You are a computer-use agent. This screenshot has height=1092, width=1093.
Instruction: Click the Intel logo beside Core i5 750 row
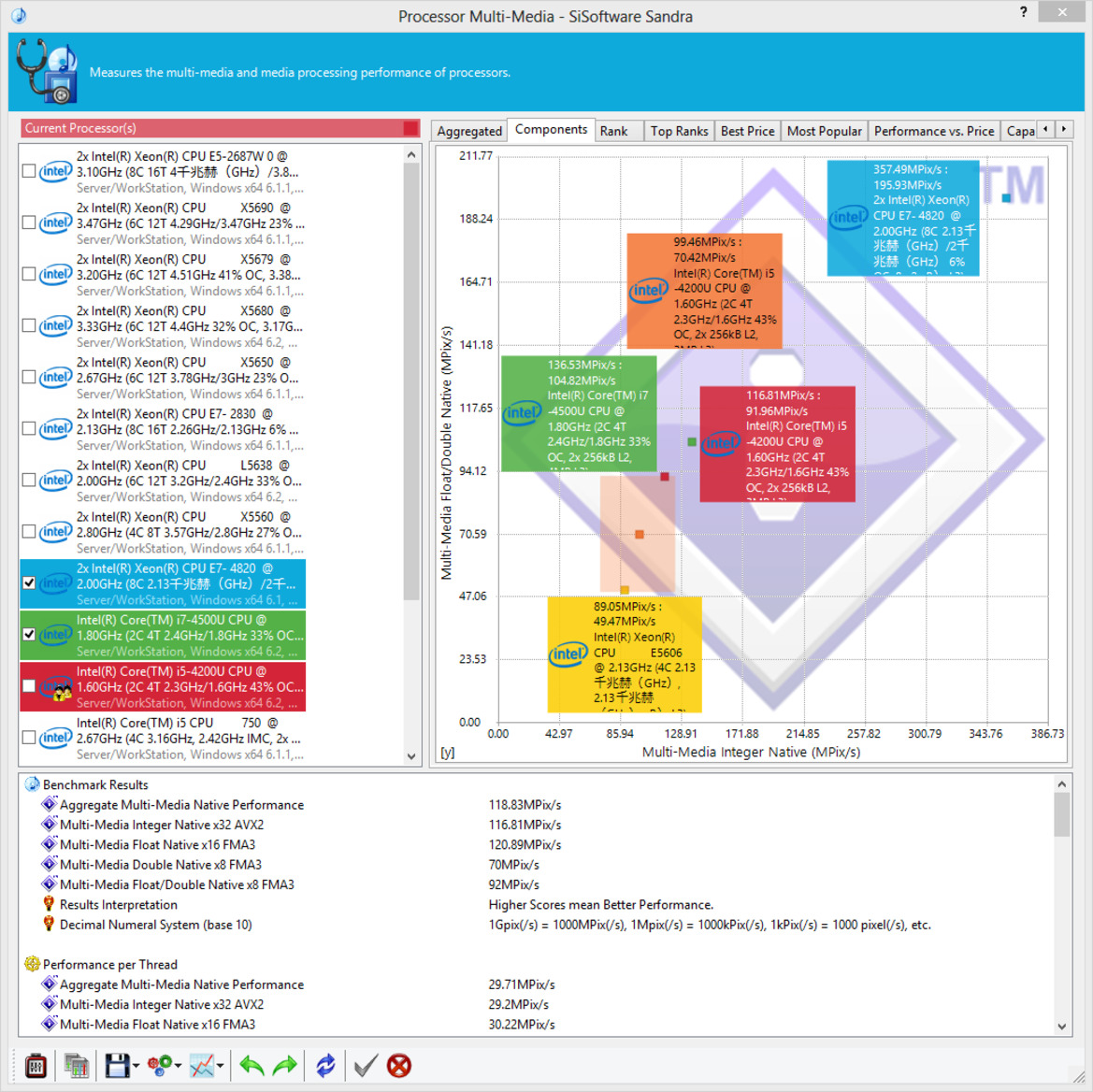[x=56, y=738]
